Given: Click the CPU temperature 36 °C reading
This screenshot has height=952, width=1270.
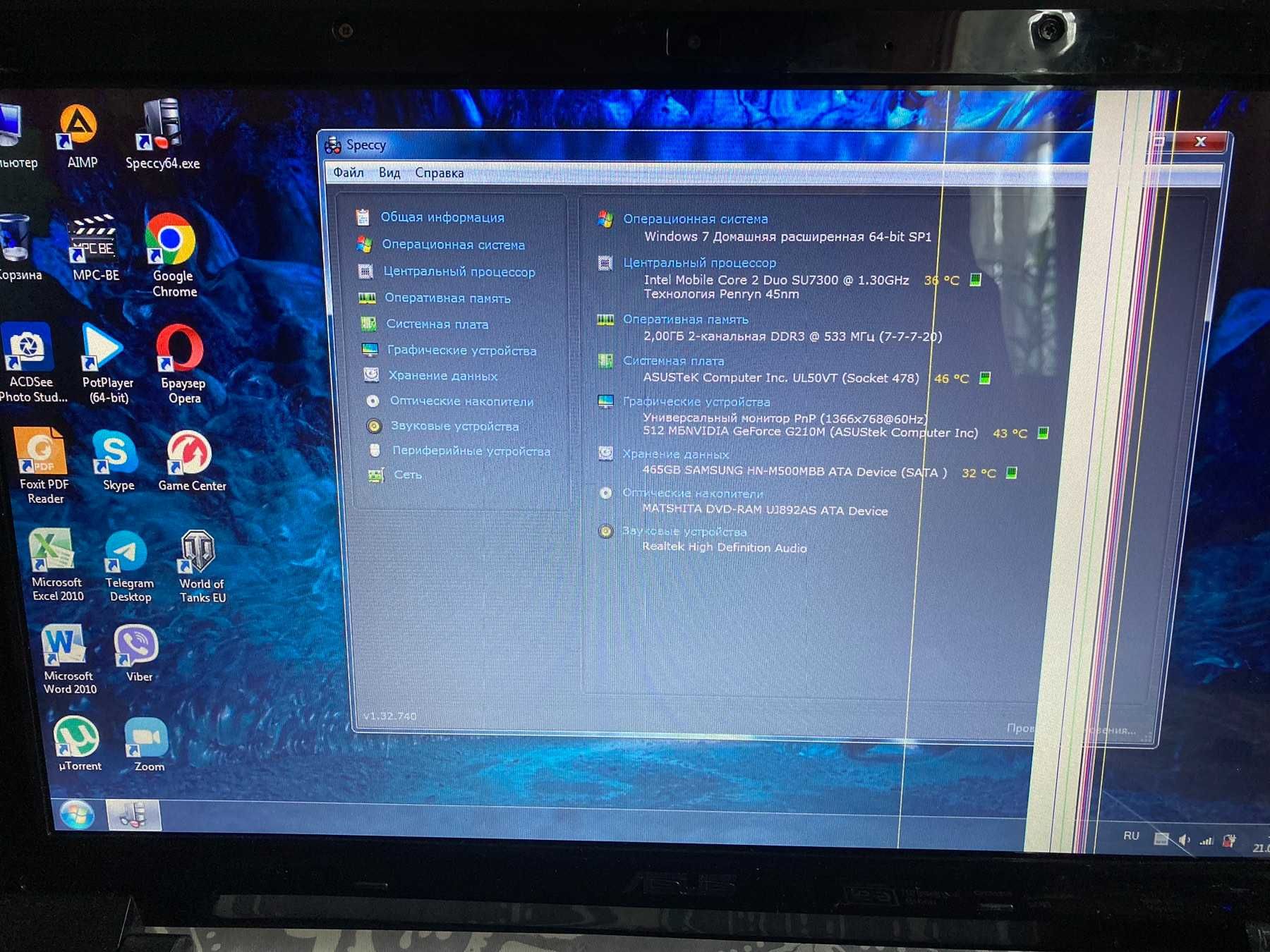Looking at the screenshot, I should click(x=942, y=280).
